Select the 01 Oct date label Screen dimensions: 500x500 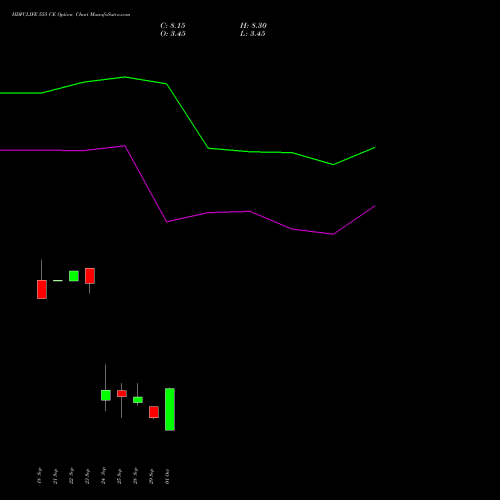coord(167,476)
